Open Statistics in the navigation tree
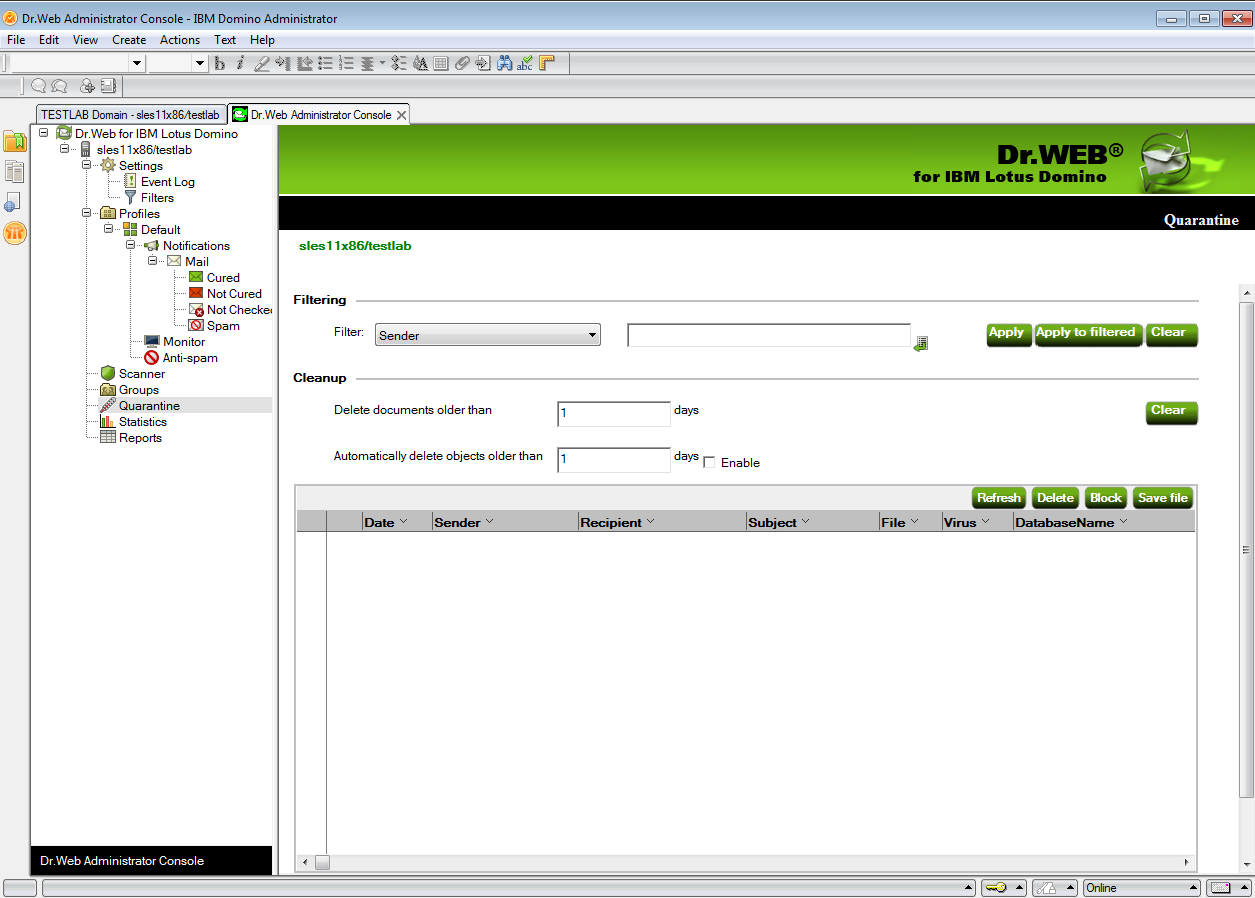This screenshot has height=898, width=1255. pos(142,422)
